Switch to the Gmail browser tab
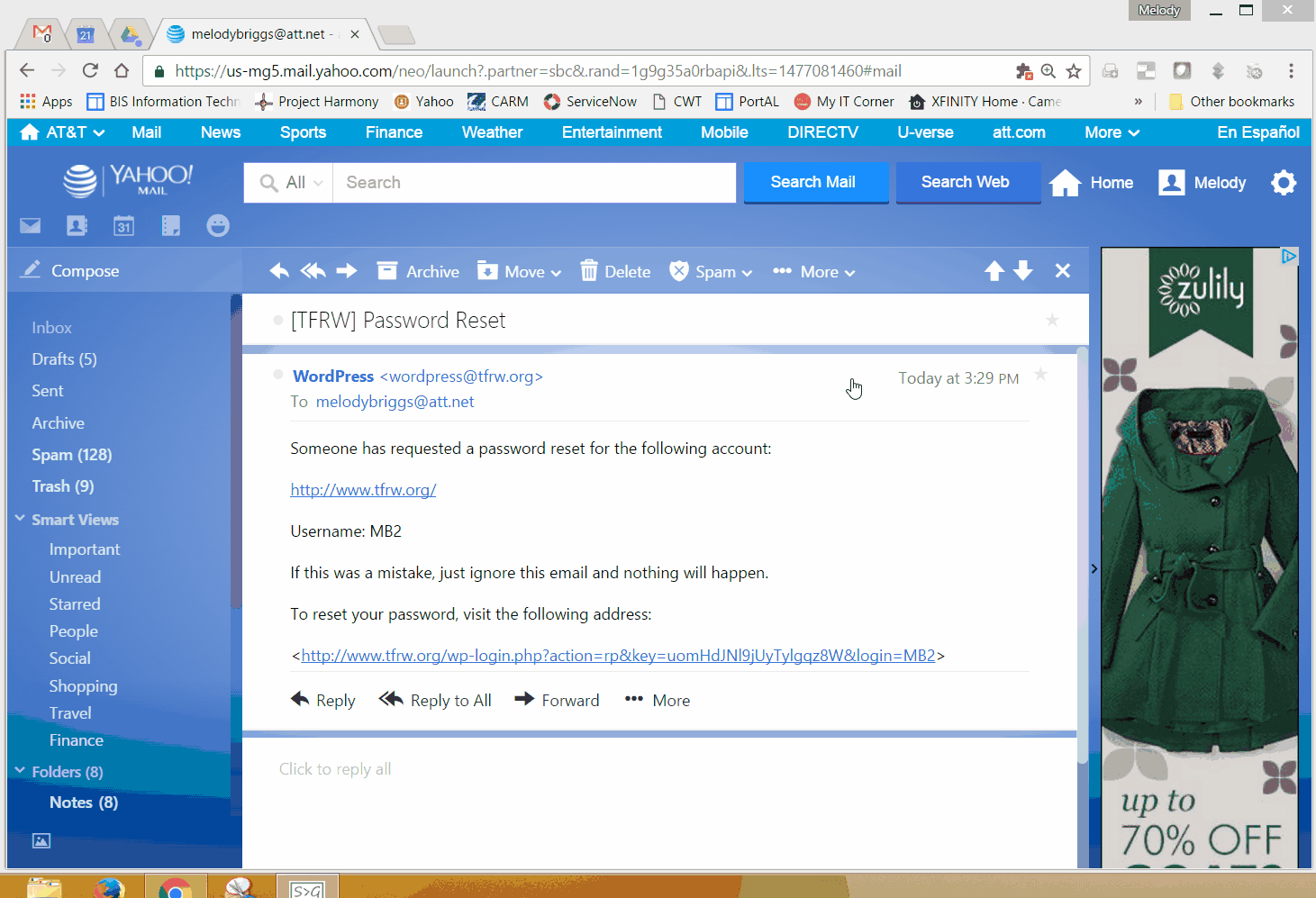Screen dimensions: 1316x898 tap(41, 34)
